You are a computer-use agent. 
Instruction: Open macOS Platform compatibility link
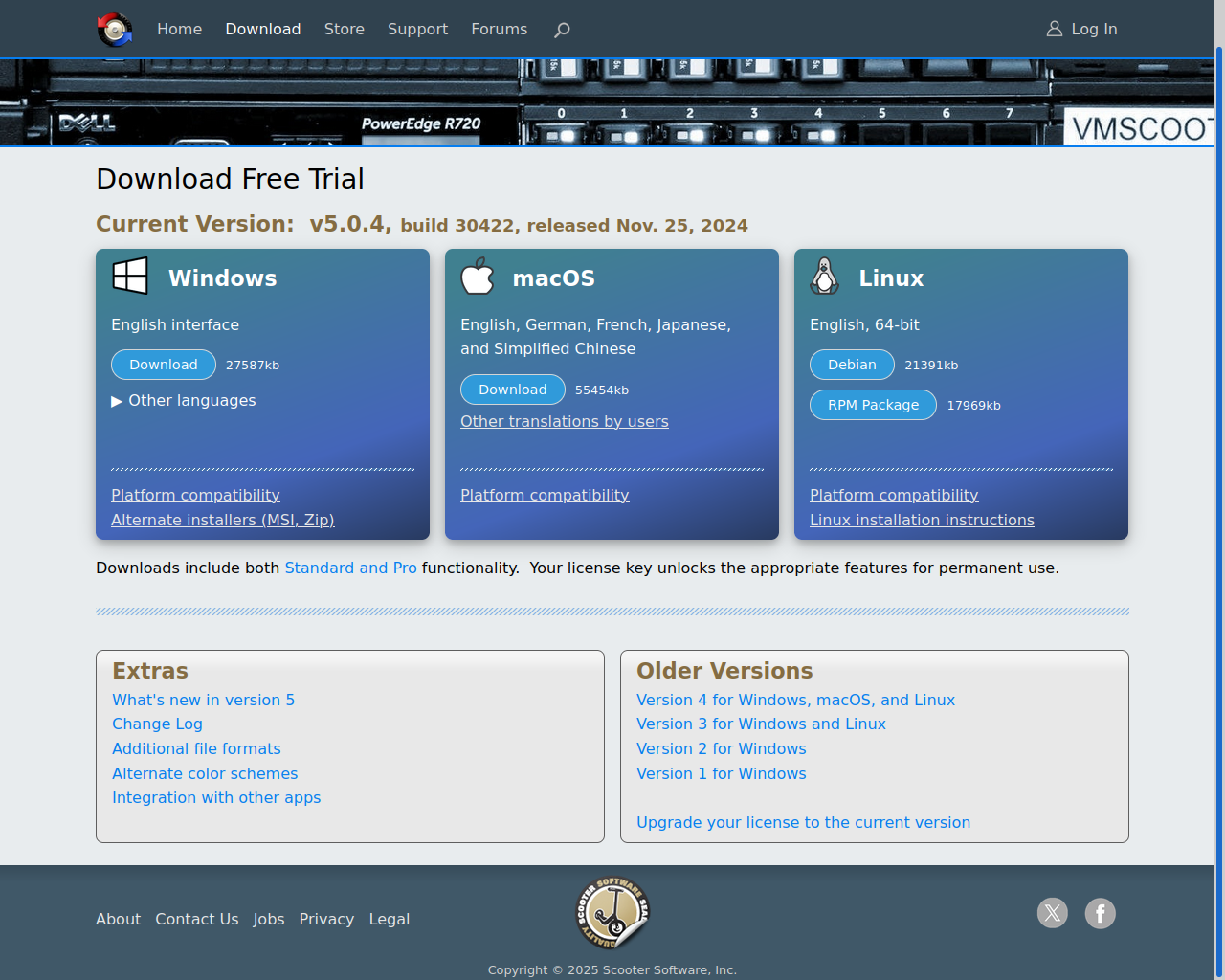(545, 495)
